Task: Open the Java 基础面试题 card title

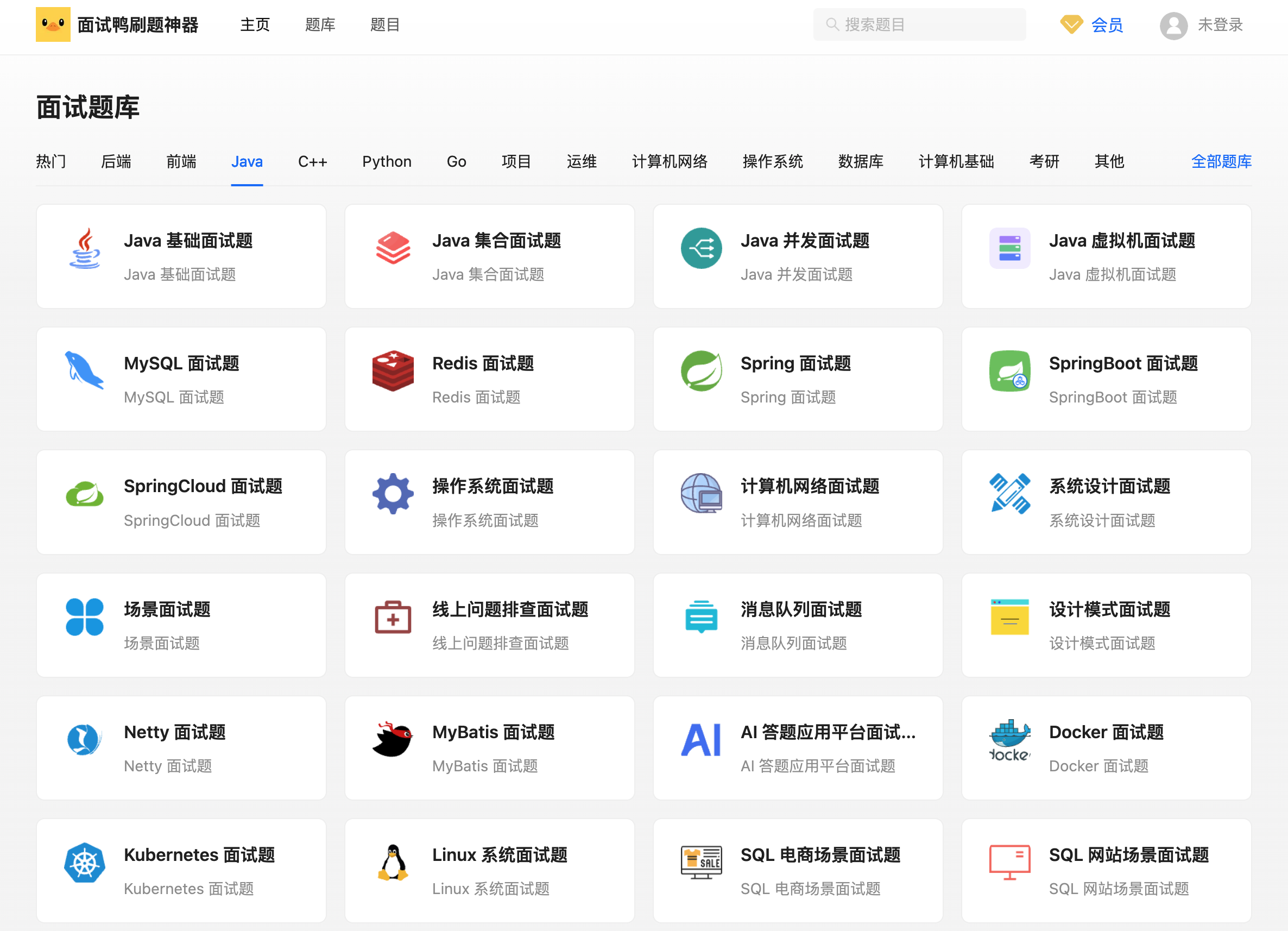Action: click(188, 240)
